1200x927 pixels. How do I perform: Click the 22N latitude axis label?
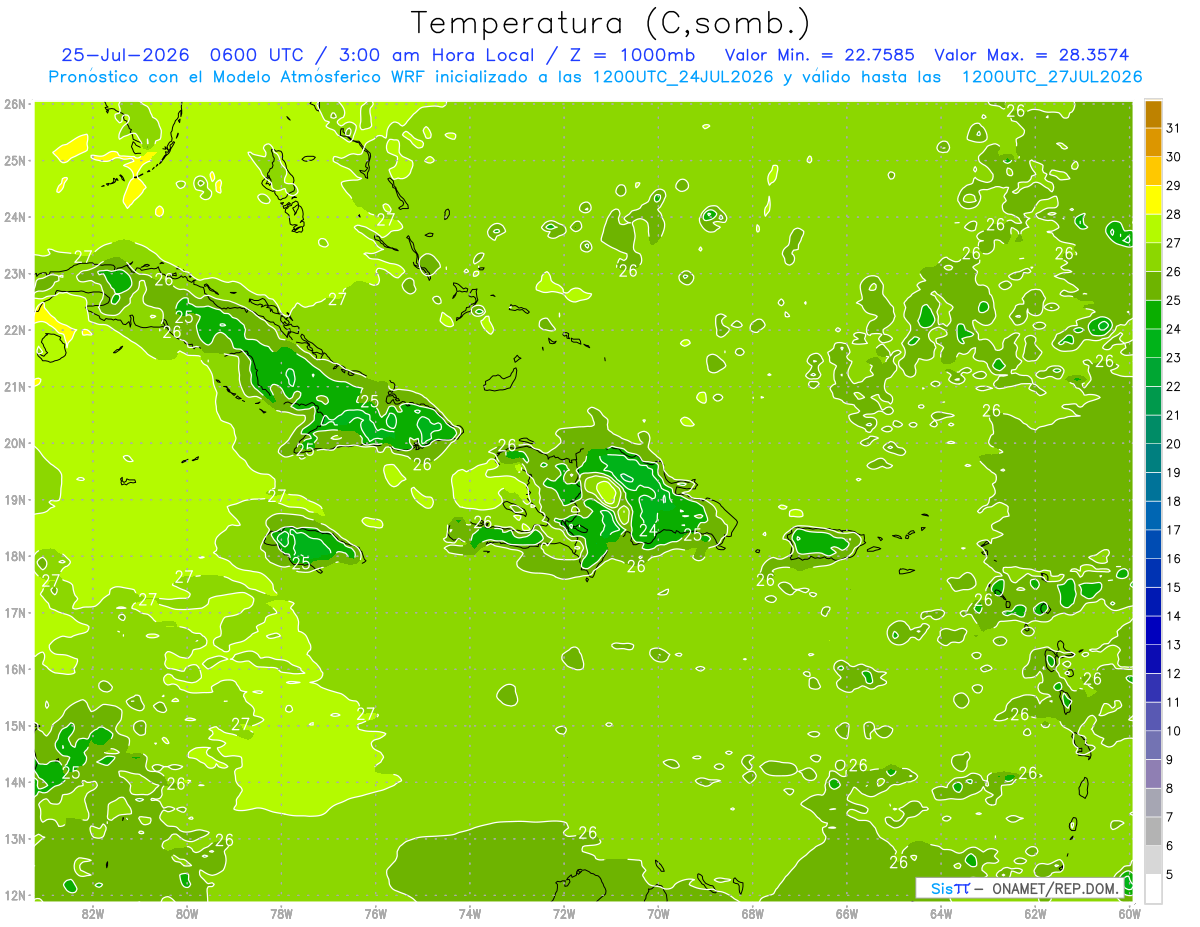pyautogui.click(x=14, y=330)
